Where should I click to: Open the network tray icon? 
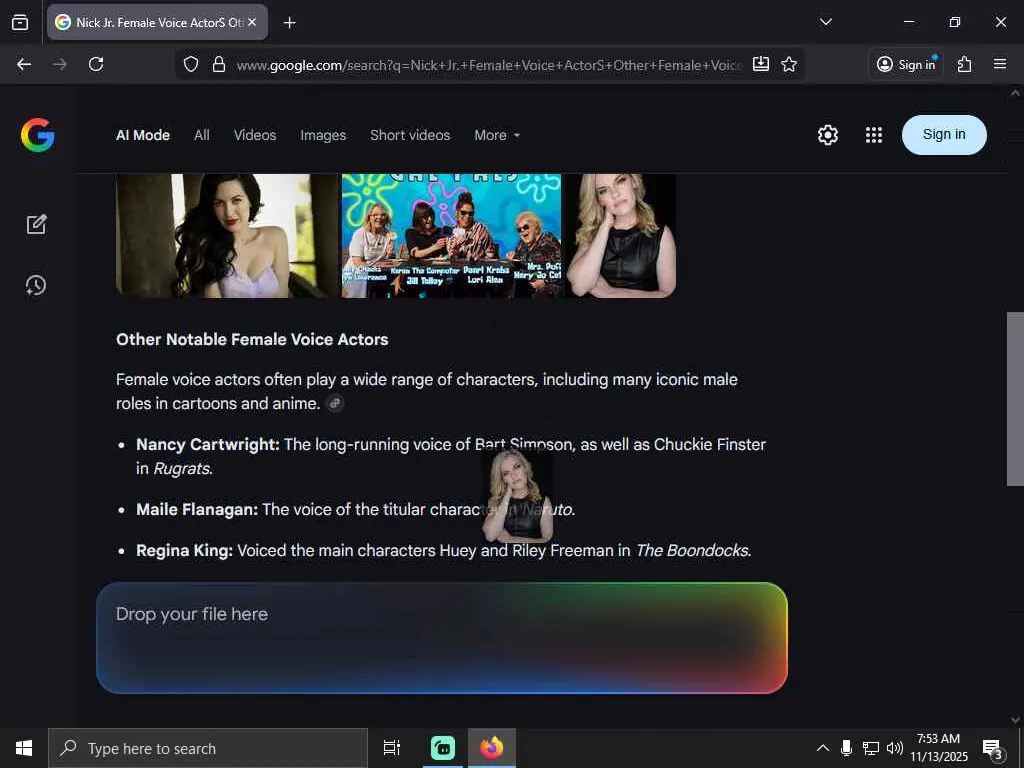pyautogui.click(x=871, y=748)
